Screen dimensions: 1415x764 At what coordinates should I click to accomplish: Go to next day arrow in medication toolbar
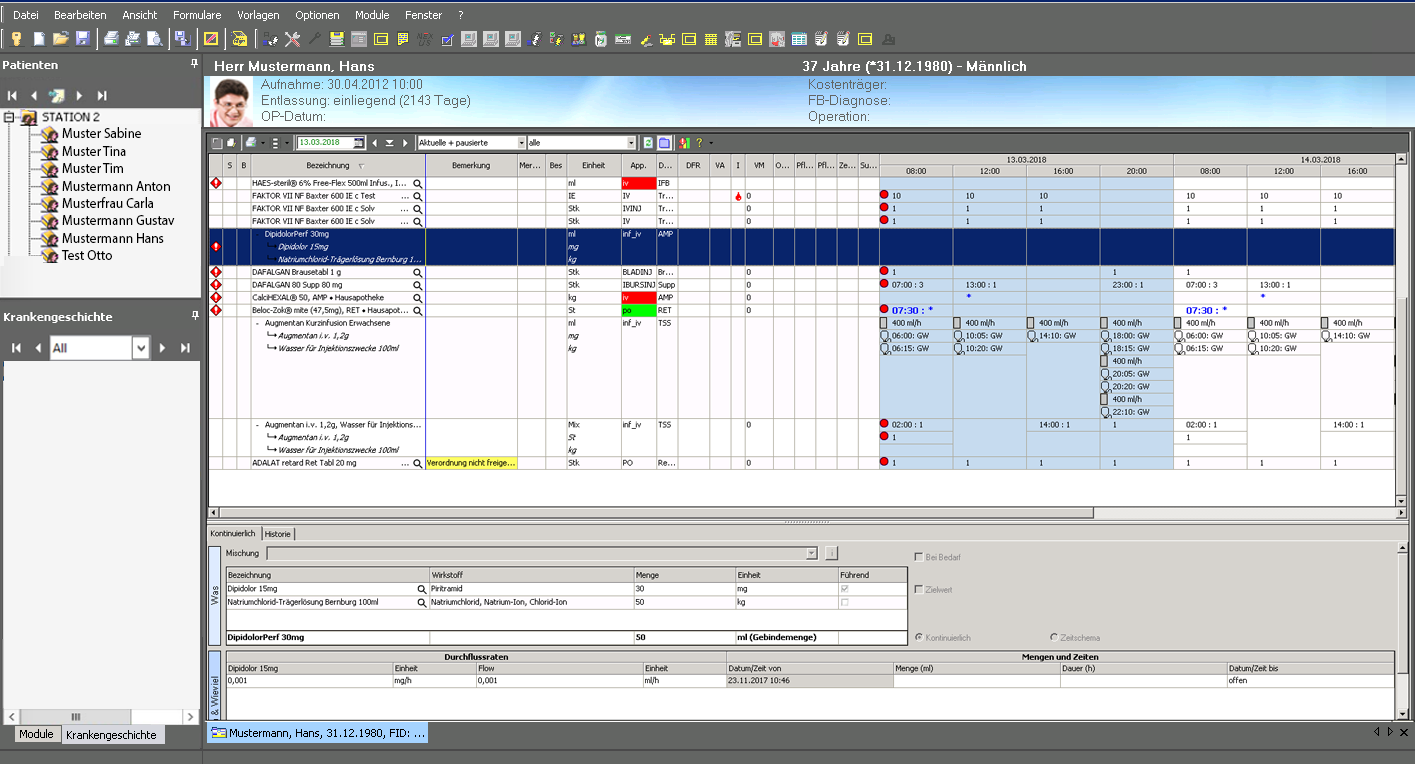click(405, 143)
